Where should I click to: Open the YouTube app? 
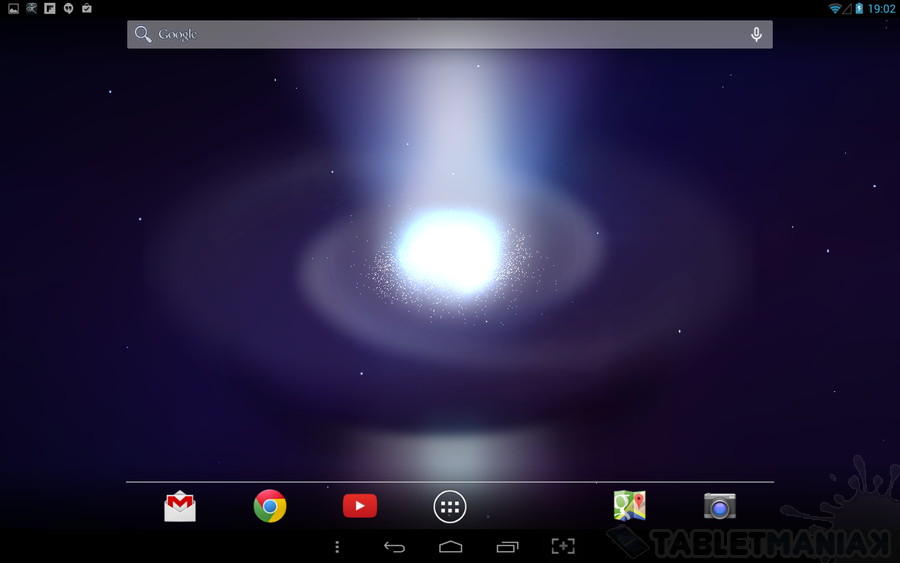coord(360,506)
